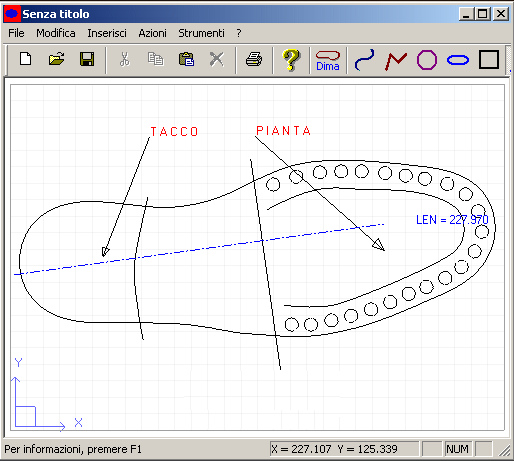Screen dimensions: 514x461
Task: Save drawing with the floppy disk icon
Action: 87,60
